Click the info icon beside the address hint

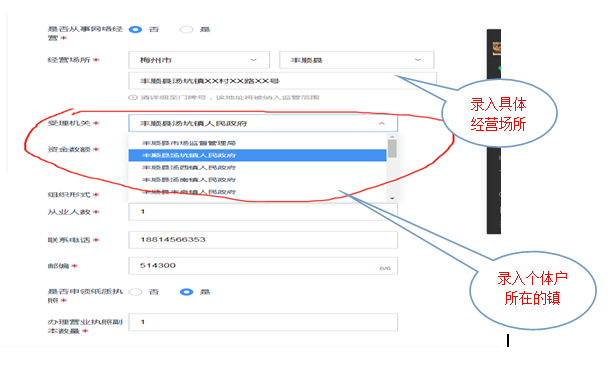133,97
